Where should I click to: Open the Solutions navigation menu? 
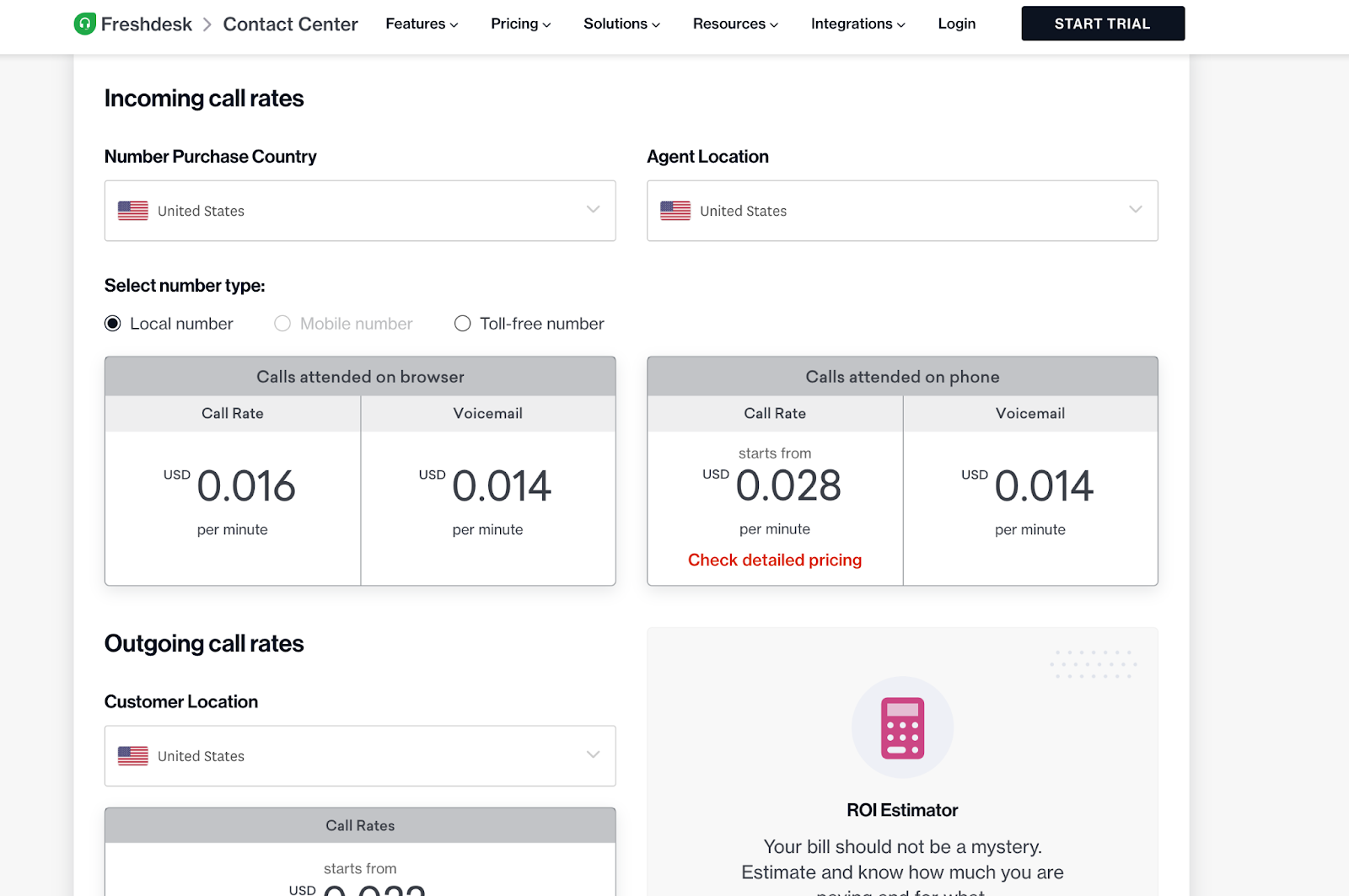[621, 24]
